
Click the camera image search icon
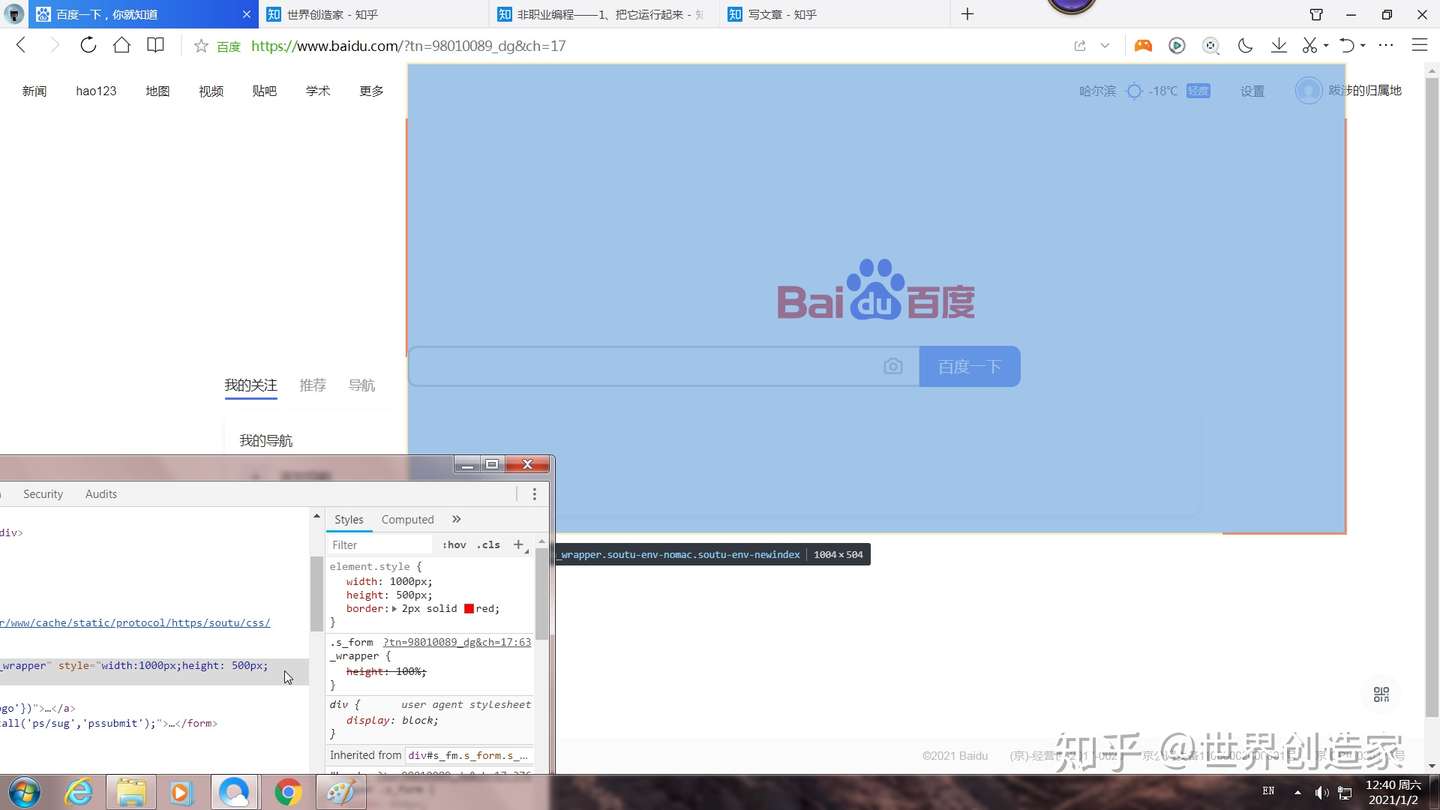[x=893, y=367]
